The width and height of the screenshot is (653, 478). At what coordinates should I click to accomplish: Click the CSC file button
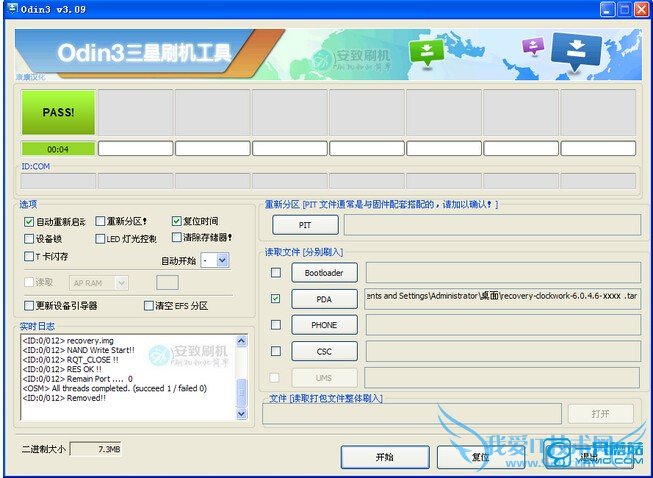point(324,351)
